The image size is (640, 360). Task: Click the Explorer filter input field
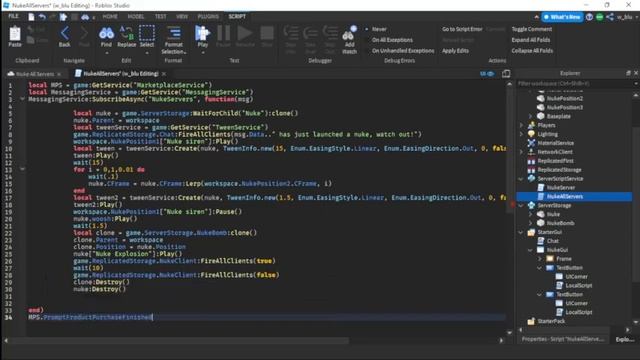(575, 84)
